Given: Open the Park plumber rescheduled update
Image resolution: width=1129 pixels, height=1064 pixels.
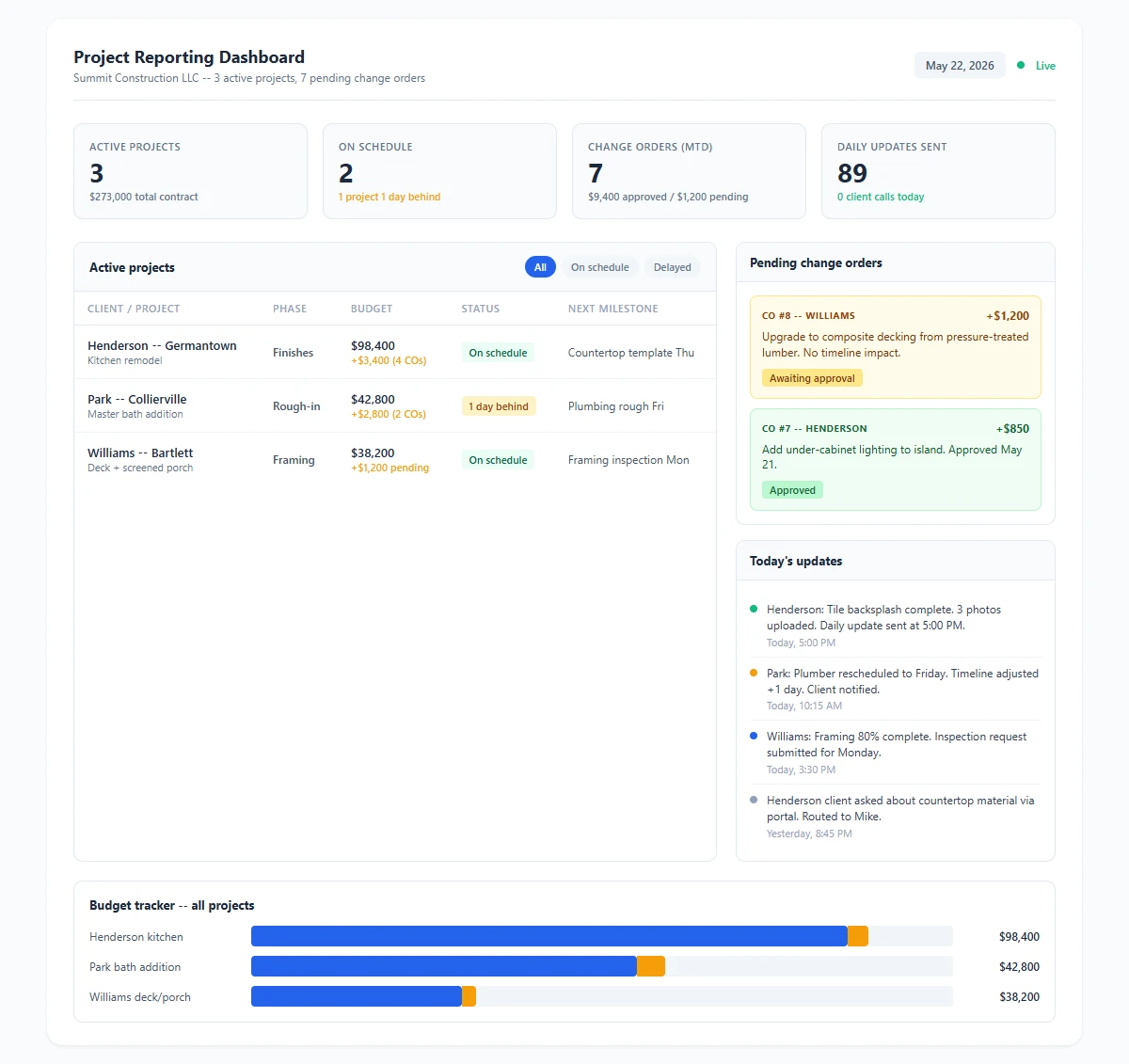Looking at the screenshot, I should click(x=896, y=690).
